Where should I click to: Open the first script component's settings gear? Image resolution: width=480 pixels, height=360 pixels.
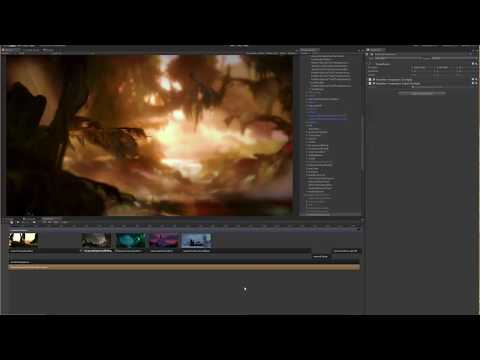pos(476,80)
